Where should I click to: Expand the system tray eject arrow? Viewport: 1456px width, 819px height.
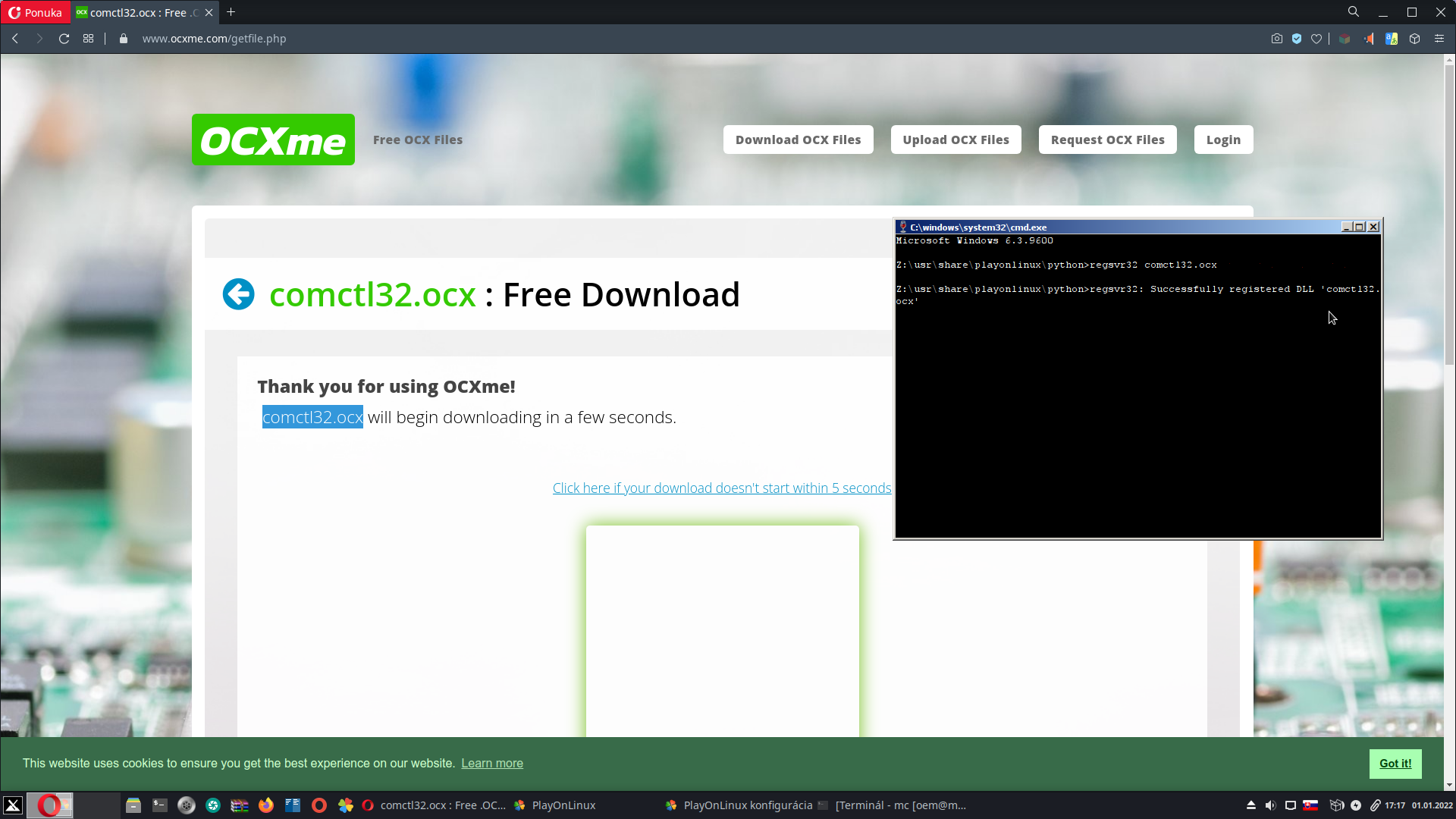1250,805
